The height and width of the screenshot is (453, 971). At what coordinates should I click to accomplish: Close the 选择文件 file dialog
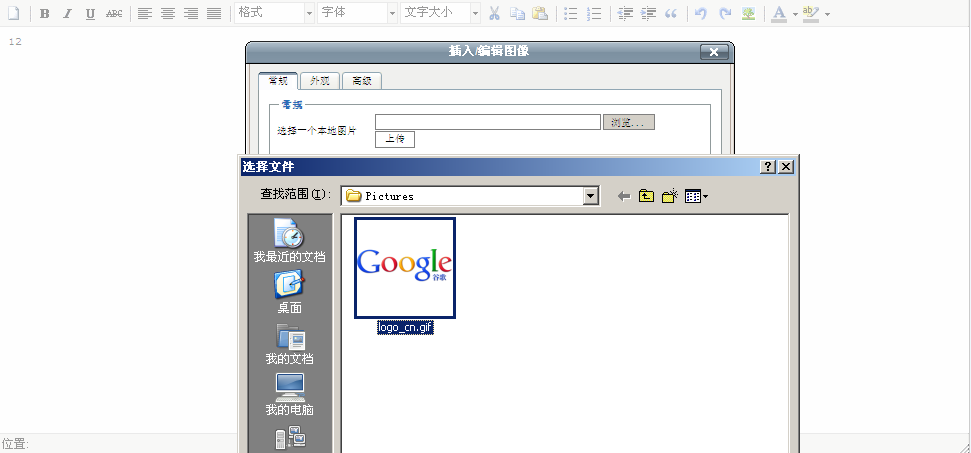click(x=786, y=166)
